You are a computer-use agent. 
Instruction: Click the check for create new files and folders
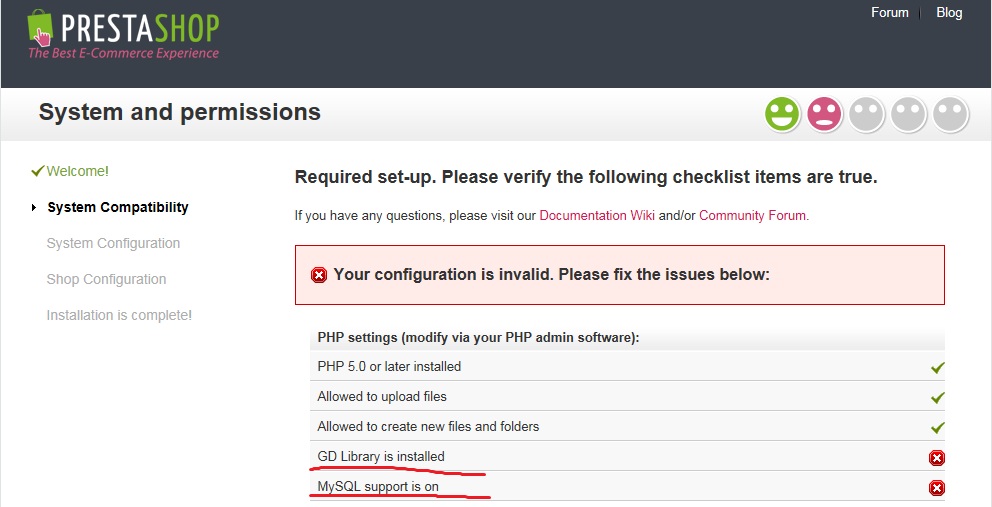coord(937,428)
